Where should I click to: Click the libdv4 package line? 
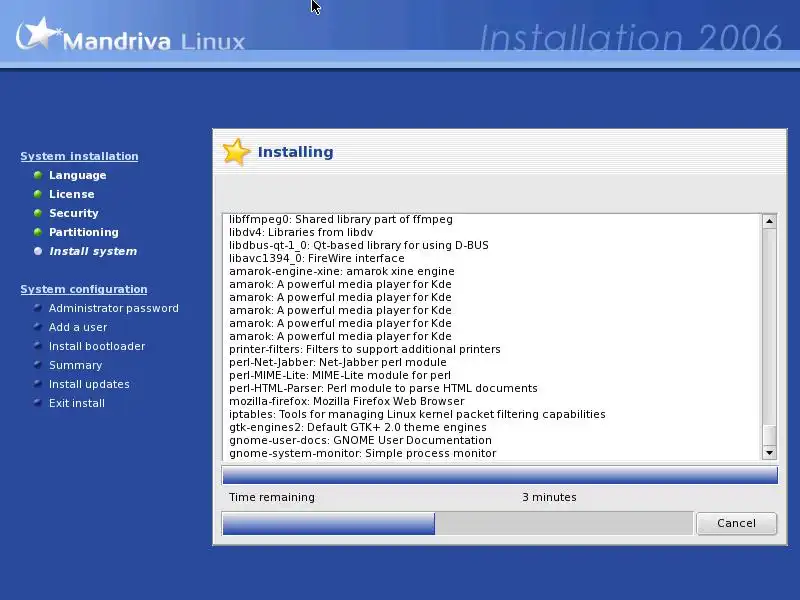[x=301, y=232]
